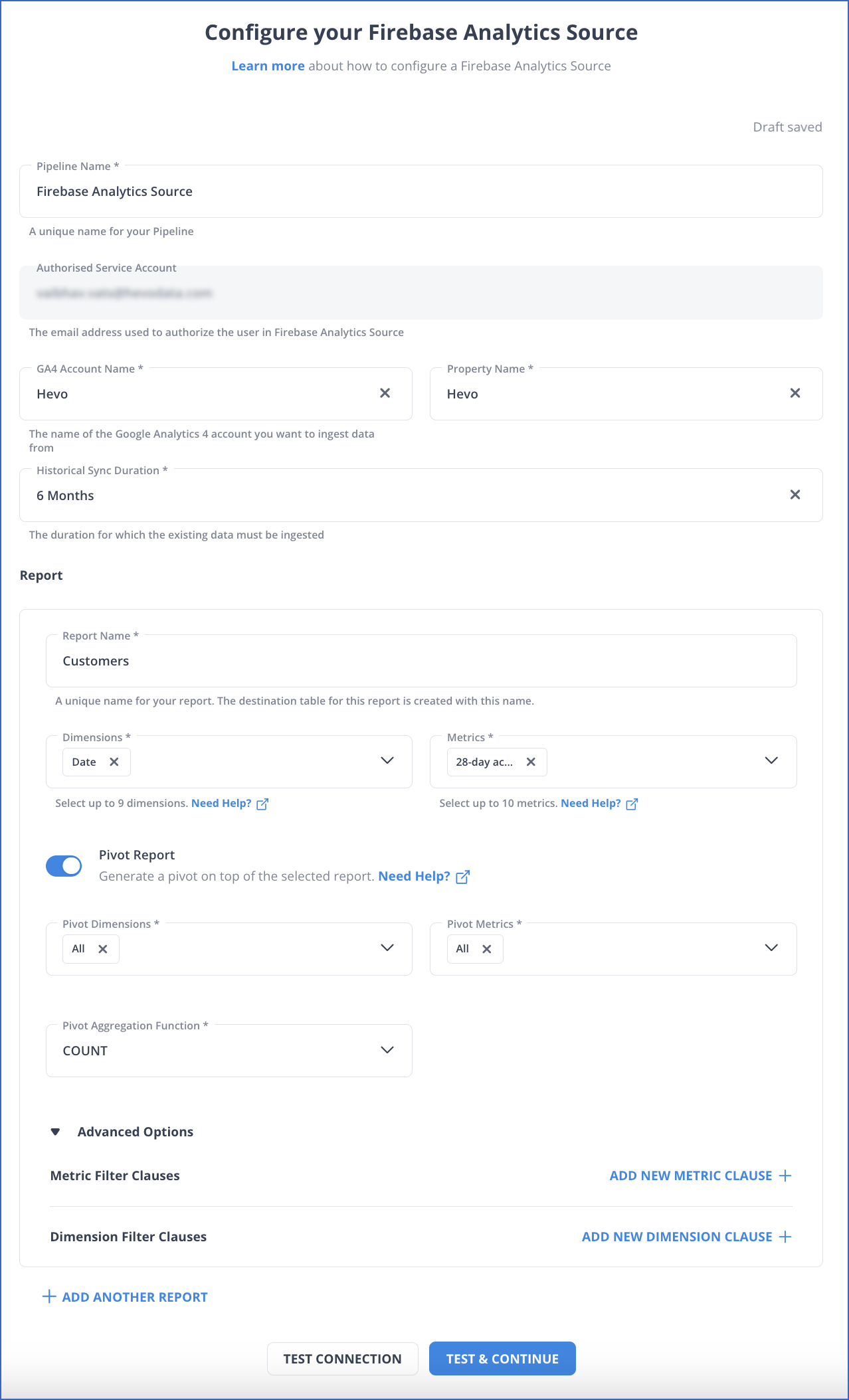Open the Historical Sync Duration selector

coord(421,495)
